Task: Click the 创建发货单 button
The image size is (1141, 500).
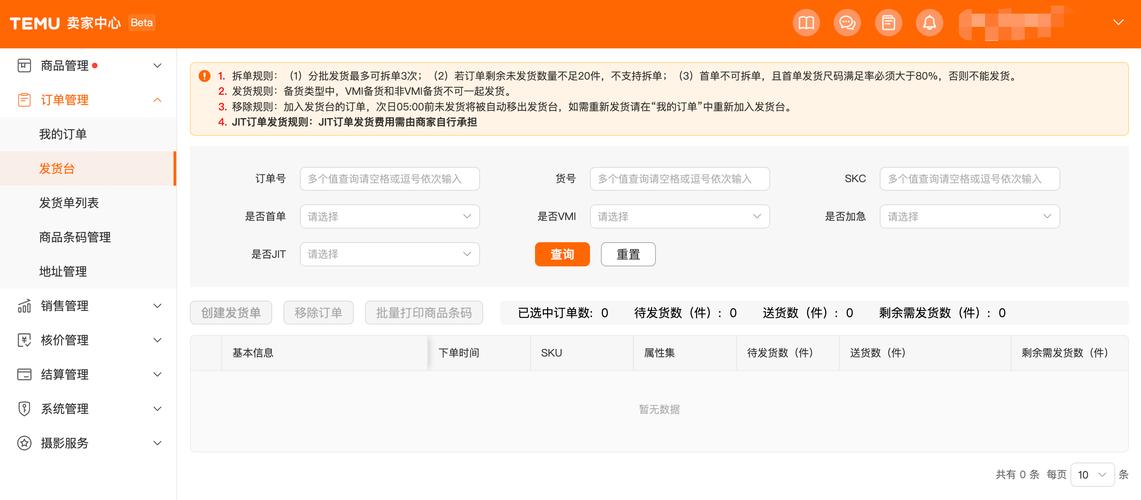Action: coord(231,313)
